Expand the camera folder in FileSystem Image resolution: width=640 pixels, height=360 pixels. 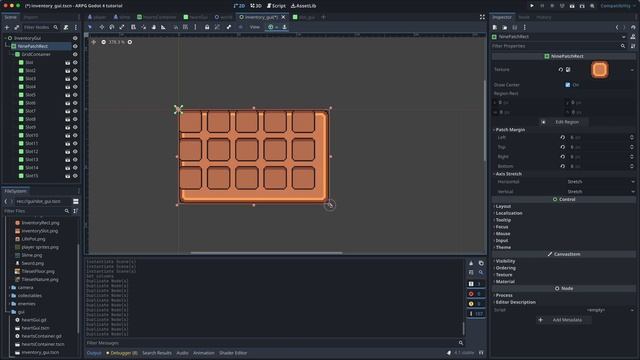point(10,288)
